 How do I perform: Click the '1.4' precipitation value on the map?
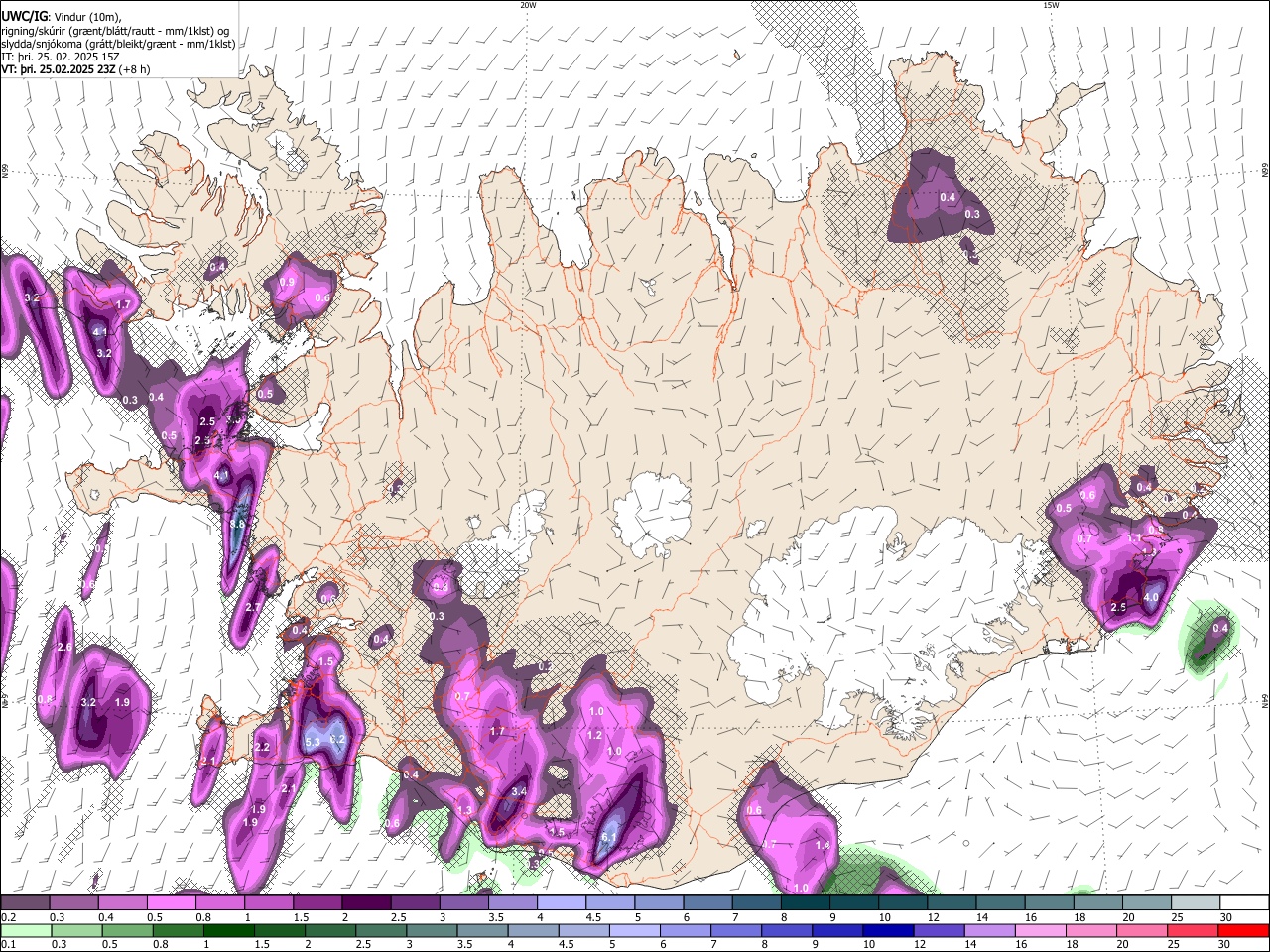click(x=822, y=845)
